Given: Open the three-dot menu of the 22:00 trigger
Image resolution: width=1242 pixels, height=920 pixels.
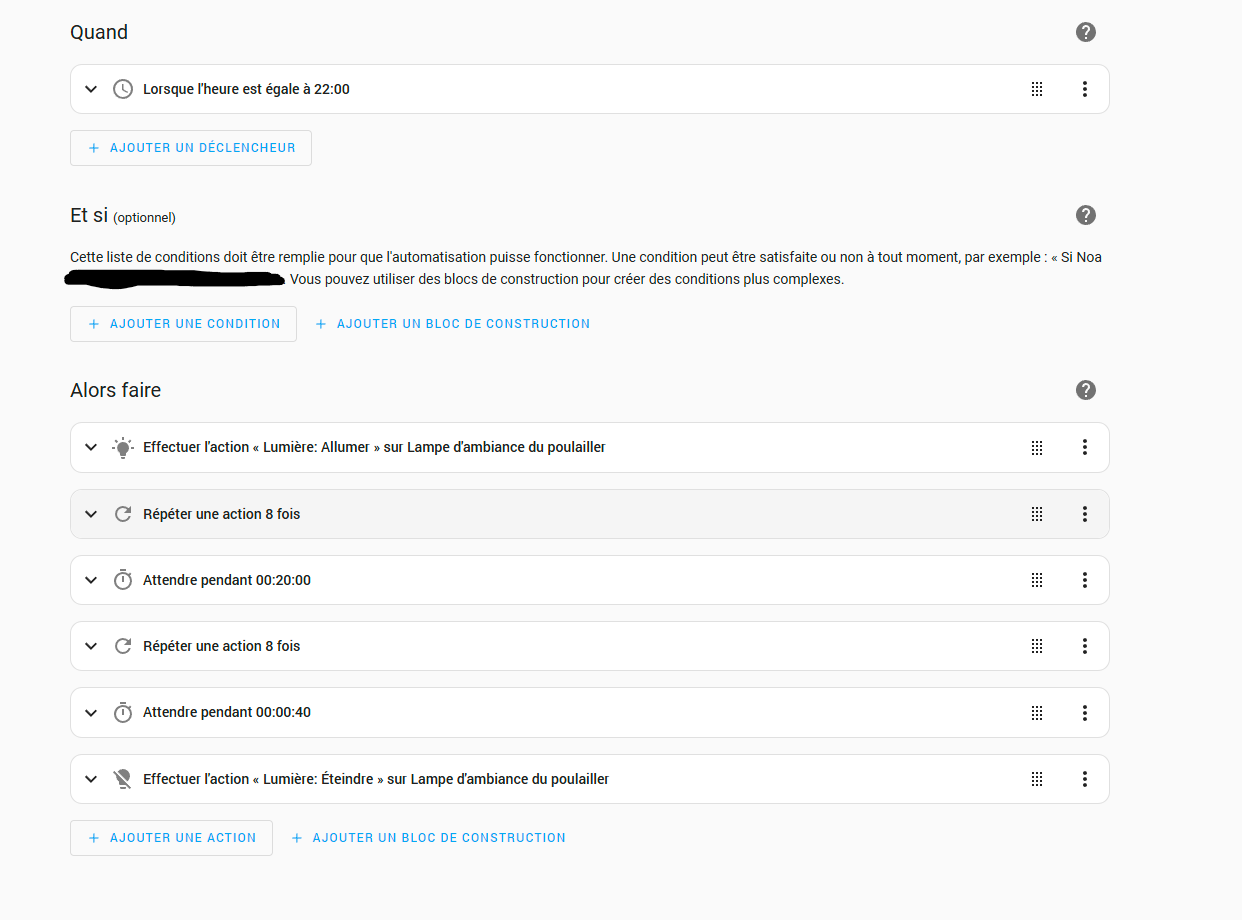Looking at the screenshot, I should coord(1084,89).
